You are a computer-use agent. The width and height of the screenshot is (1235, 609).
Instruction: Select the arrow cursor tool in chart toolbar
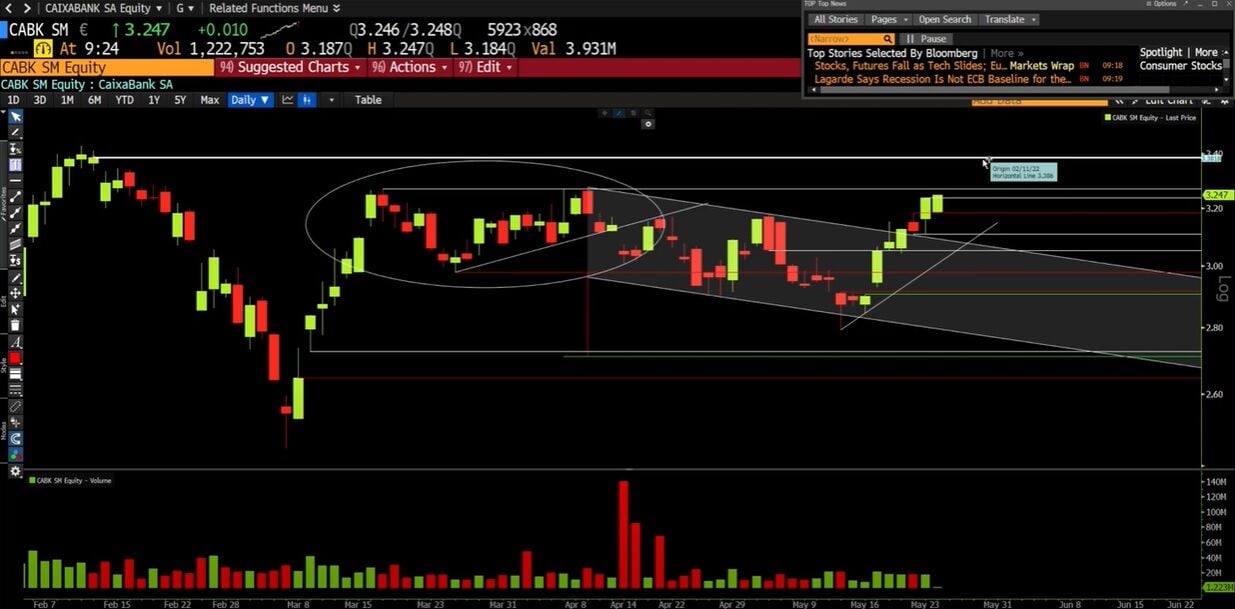tap(15, 117)
